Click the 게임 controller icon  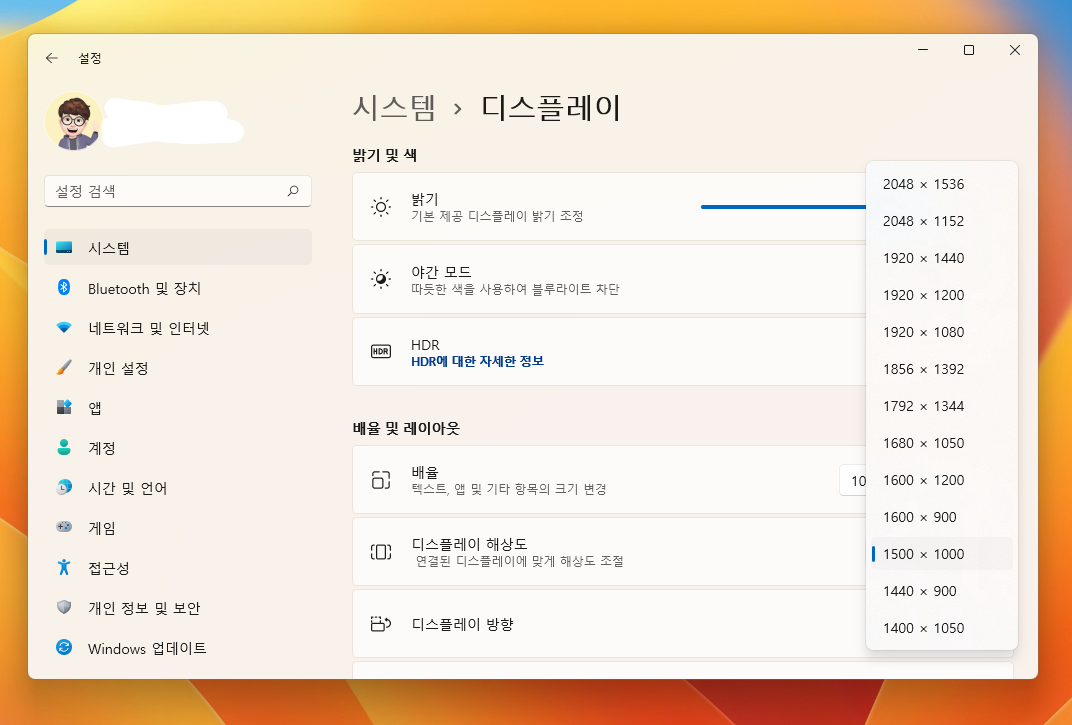pos(64,527)
